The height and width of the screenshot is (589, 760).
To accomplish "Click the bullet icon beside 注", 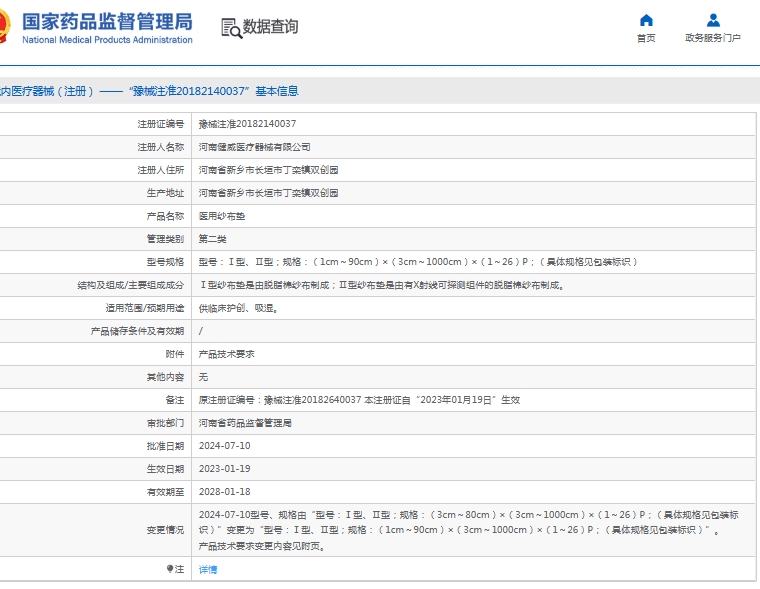I will tap(170, 569).
